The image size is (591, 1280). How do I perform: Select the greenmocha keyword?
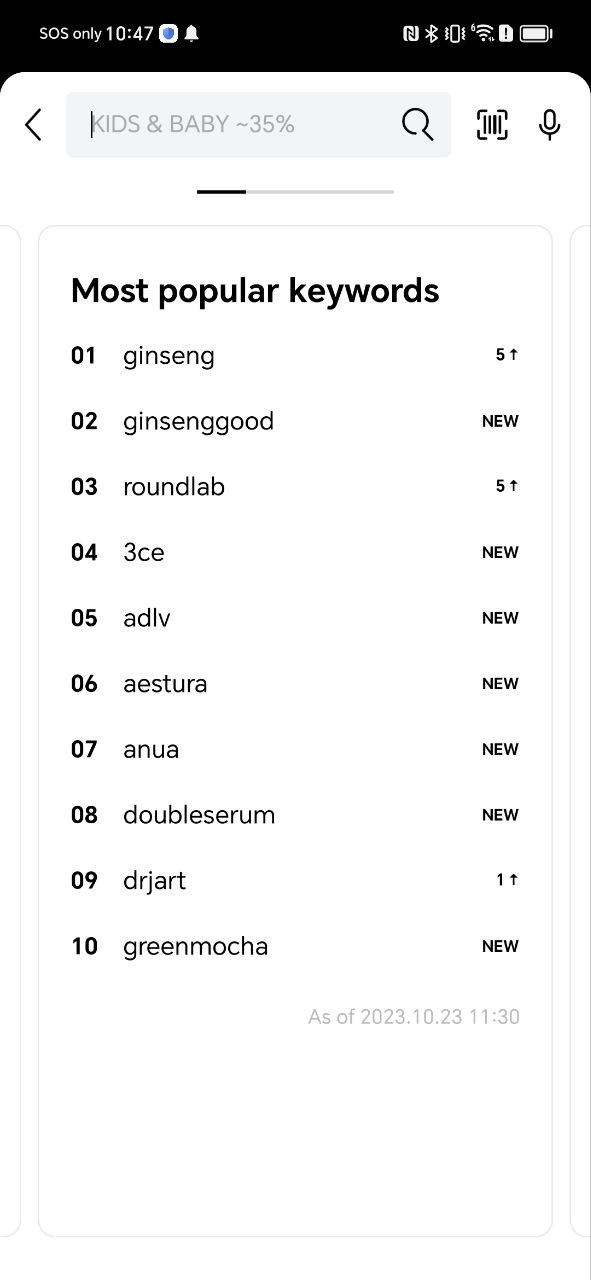coord(195,946)
